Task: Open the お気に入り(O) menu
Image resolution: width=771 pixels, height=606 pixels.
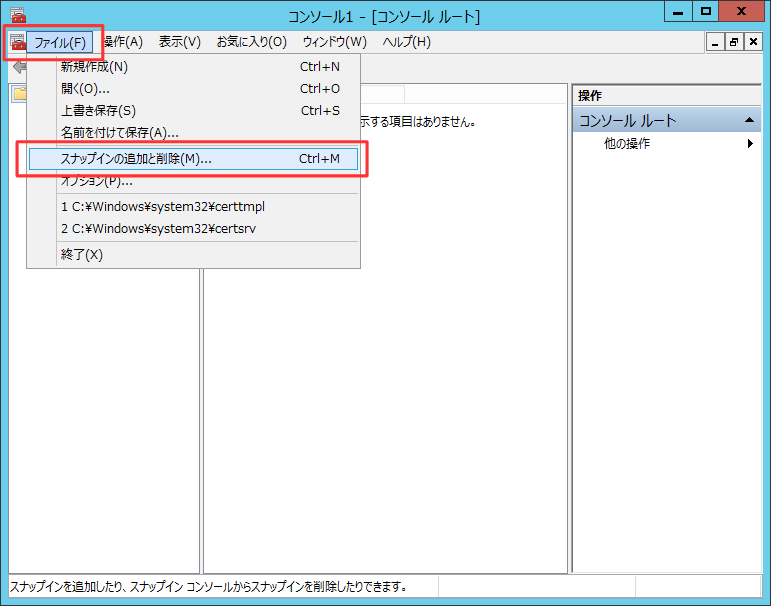Action: tap(252, 42)
